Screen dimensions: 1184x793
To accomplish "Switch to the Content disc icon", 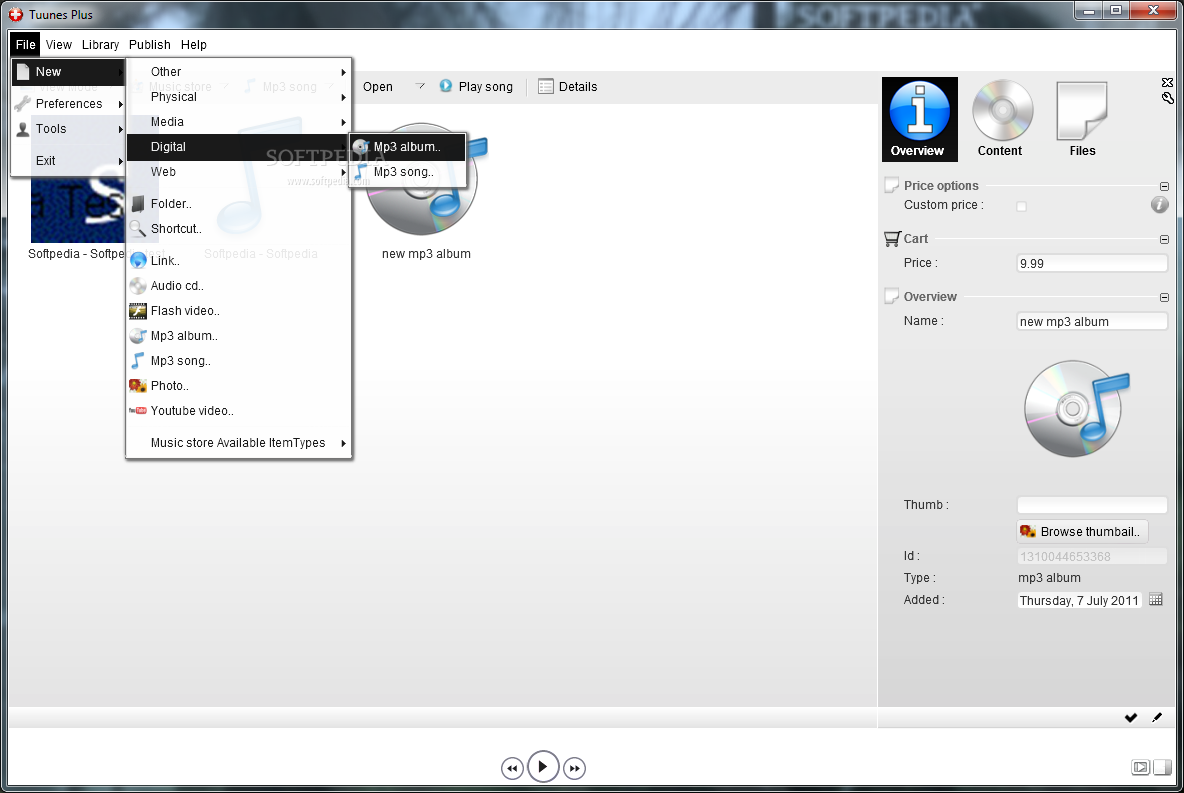I will tap(1001, 119).
